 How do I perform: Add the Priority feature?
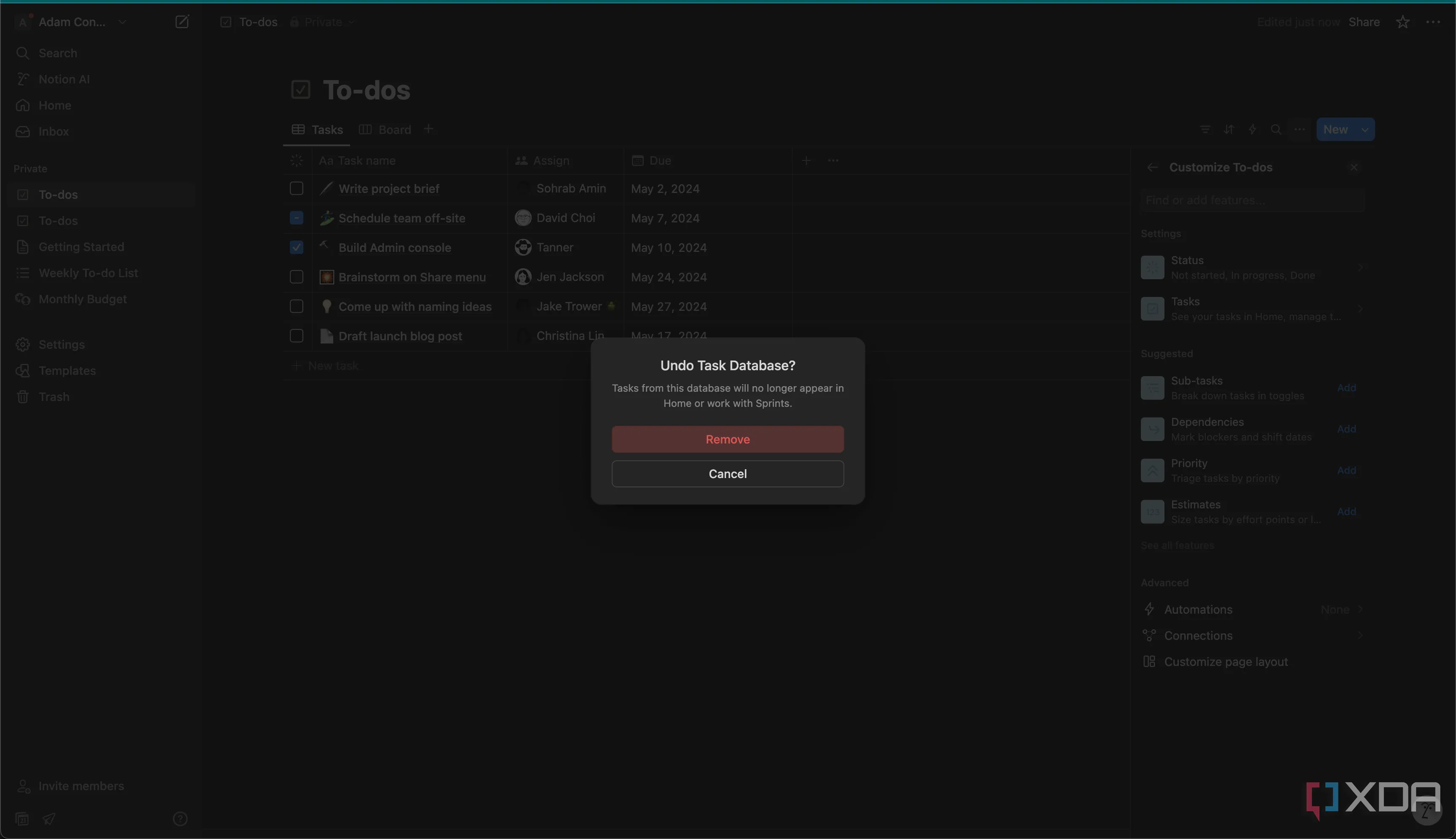pyautogui.click(x=1346, y=470)
